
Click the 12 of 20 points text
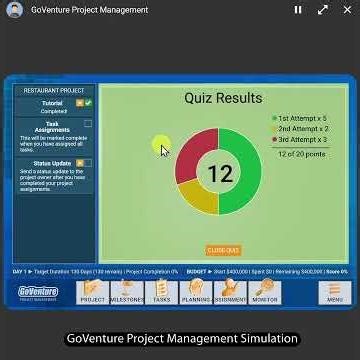[x=302, y=154]
